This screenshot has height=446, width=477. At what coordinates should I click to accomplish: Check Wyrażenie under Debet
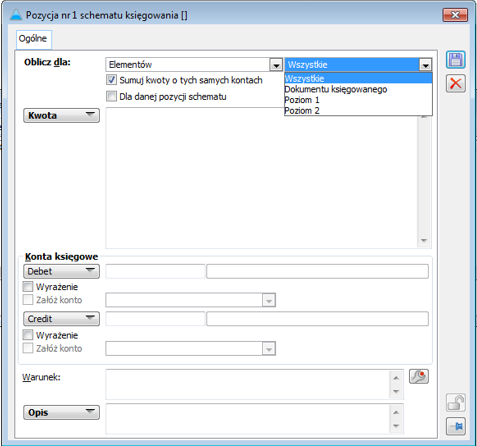click(x=28, y=287)
